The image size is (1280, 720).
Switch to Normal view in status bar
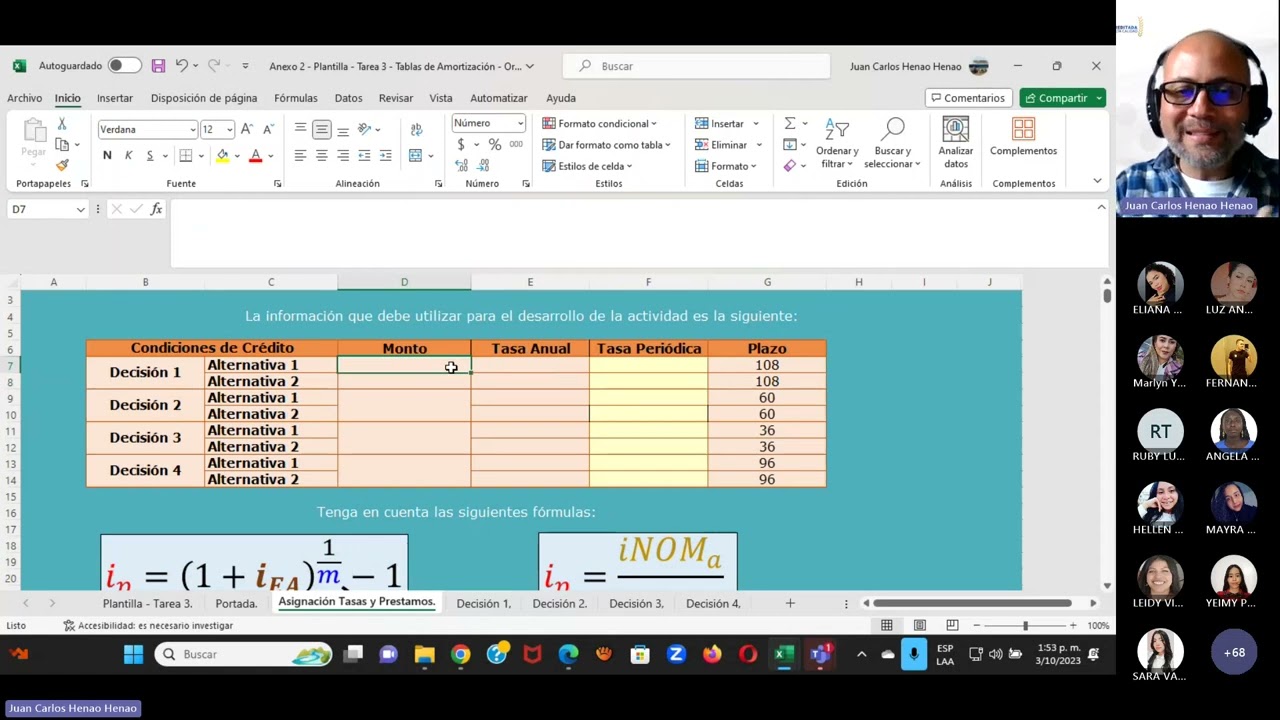click(x=887, y=625)
